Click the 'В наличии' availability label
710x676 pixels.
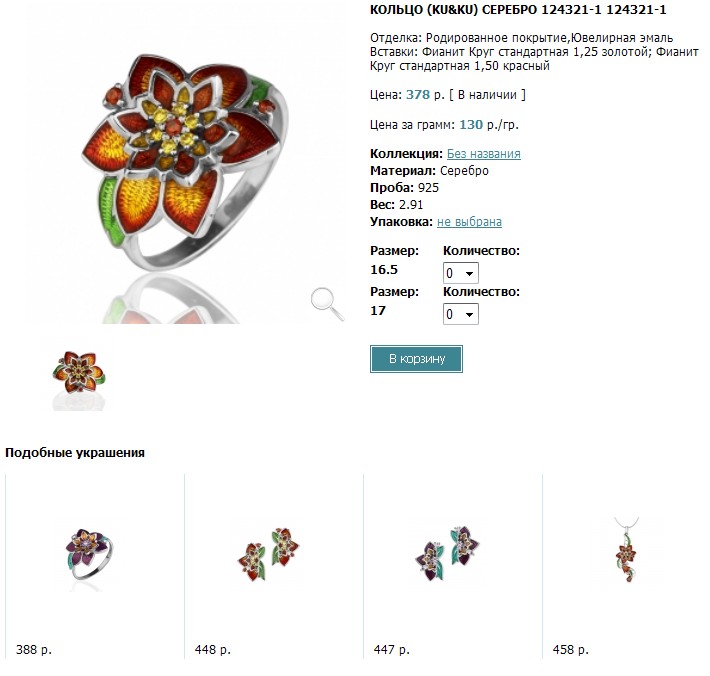488,95
